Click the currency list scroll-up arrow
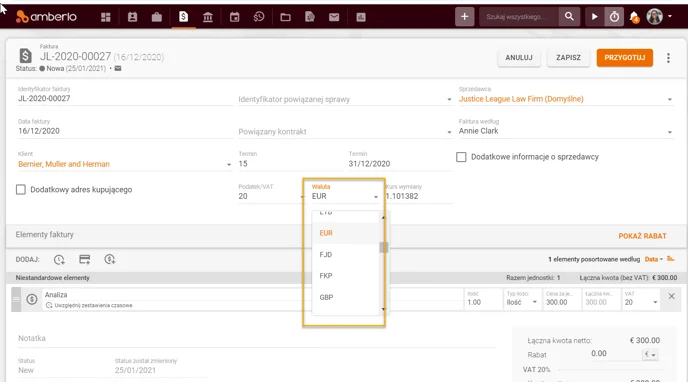The image size is (688, 382). tap(383, 217)
